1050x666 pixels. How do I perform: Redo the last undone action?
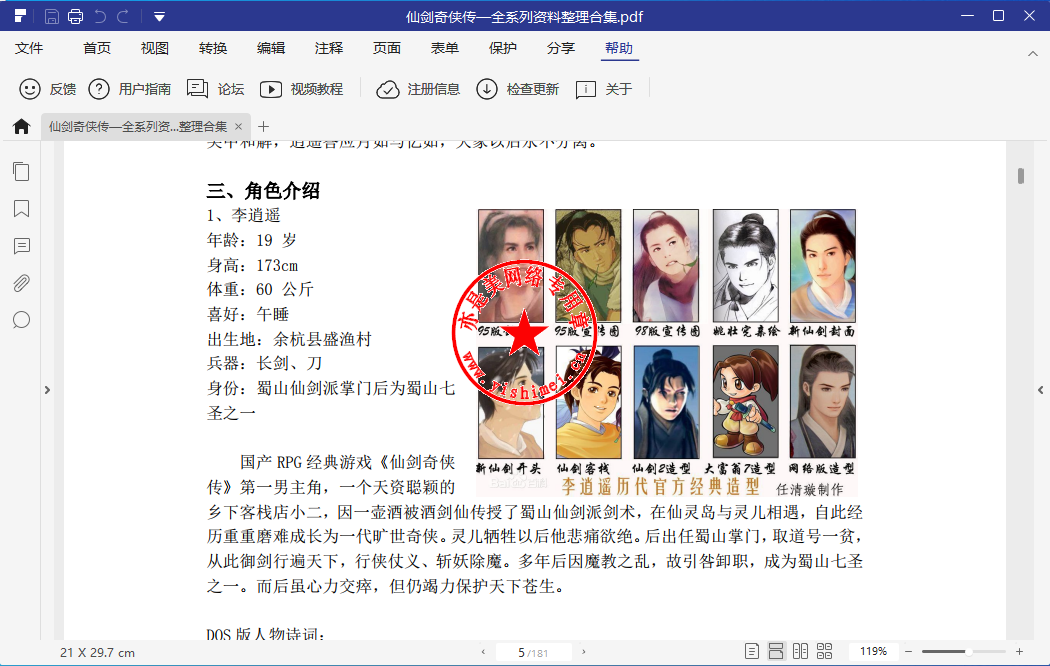123,16
